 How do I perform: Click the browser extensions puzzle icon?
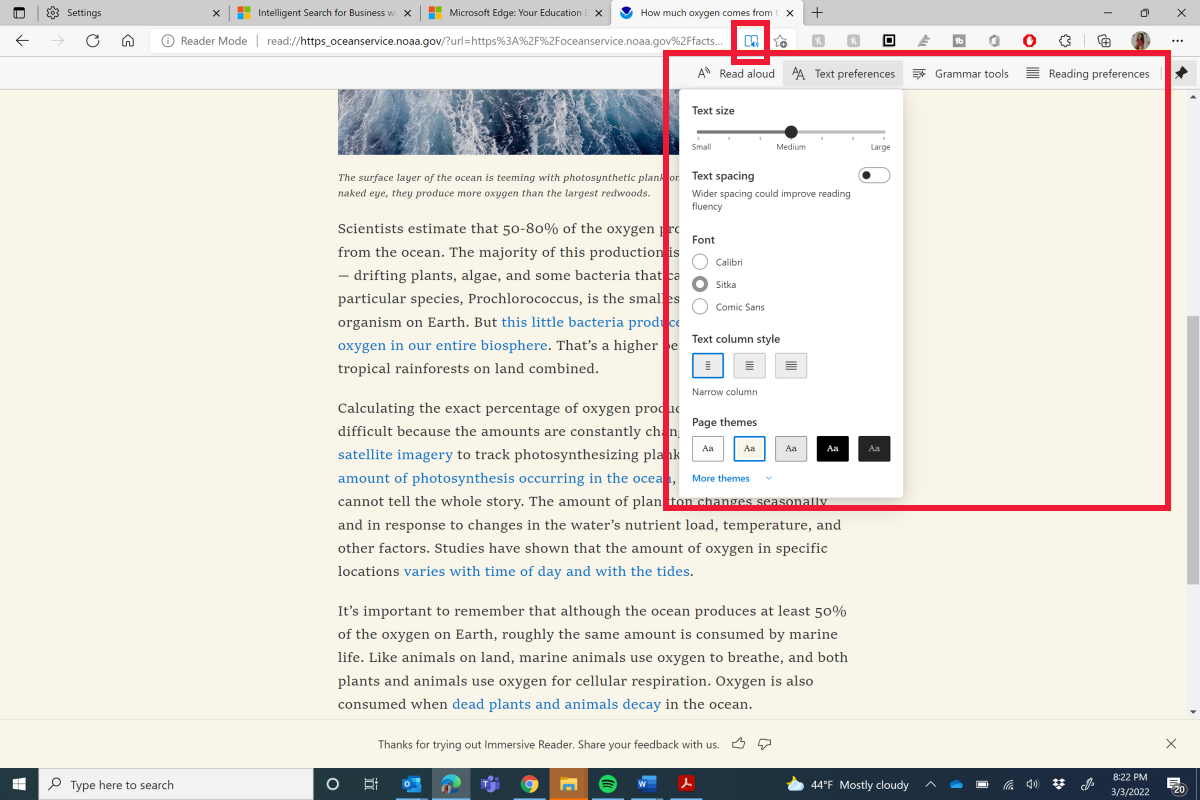pyautogui.click(x=1063, y=40)
